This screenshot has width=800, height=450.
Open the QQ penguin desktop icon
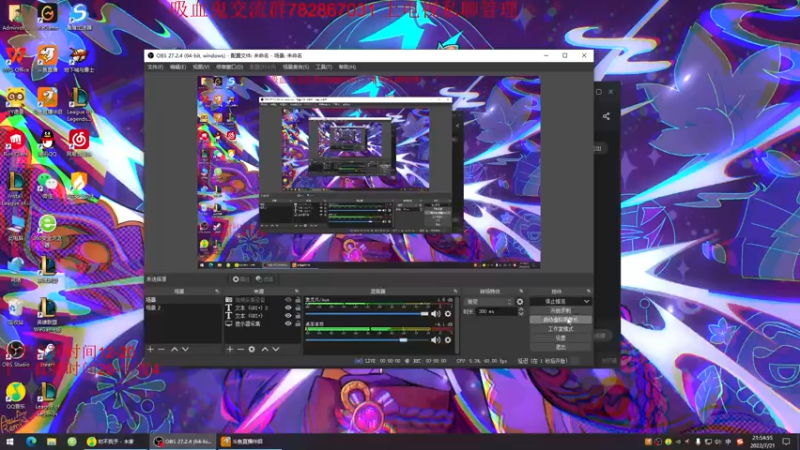(47, 142)
